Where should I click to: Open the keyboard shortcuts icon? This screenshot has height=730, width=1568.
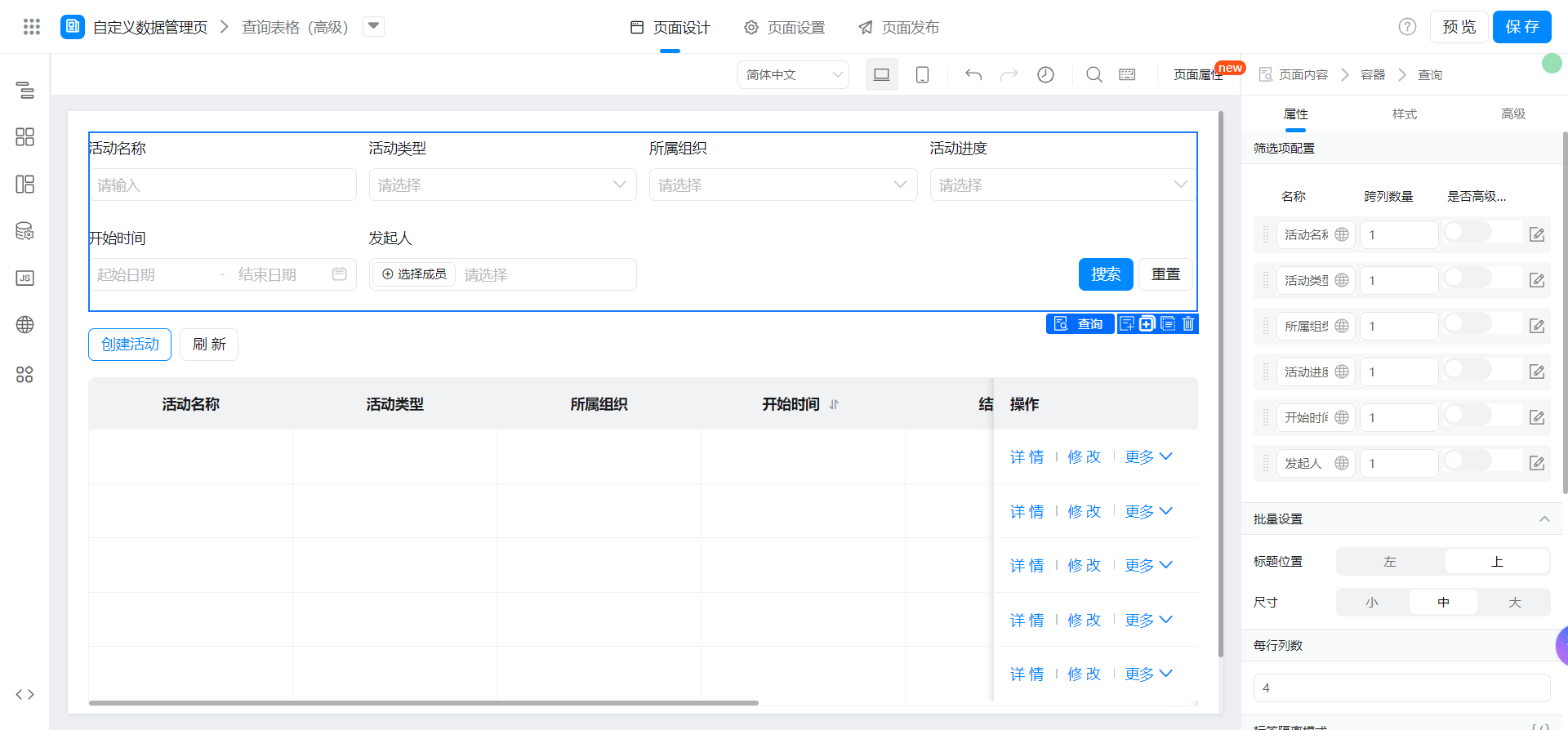1127,74
